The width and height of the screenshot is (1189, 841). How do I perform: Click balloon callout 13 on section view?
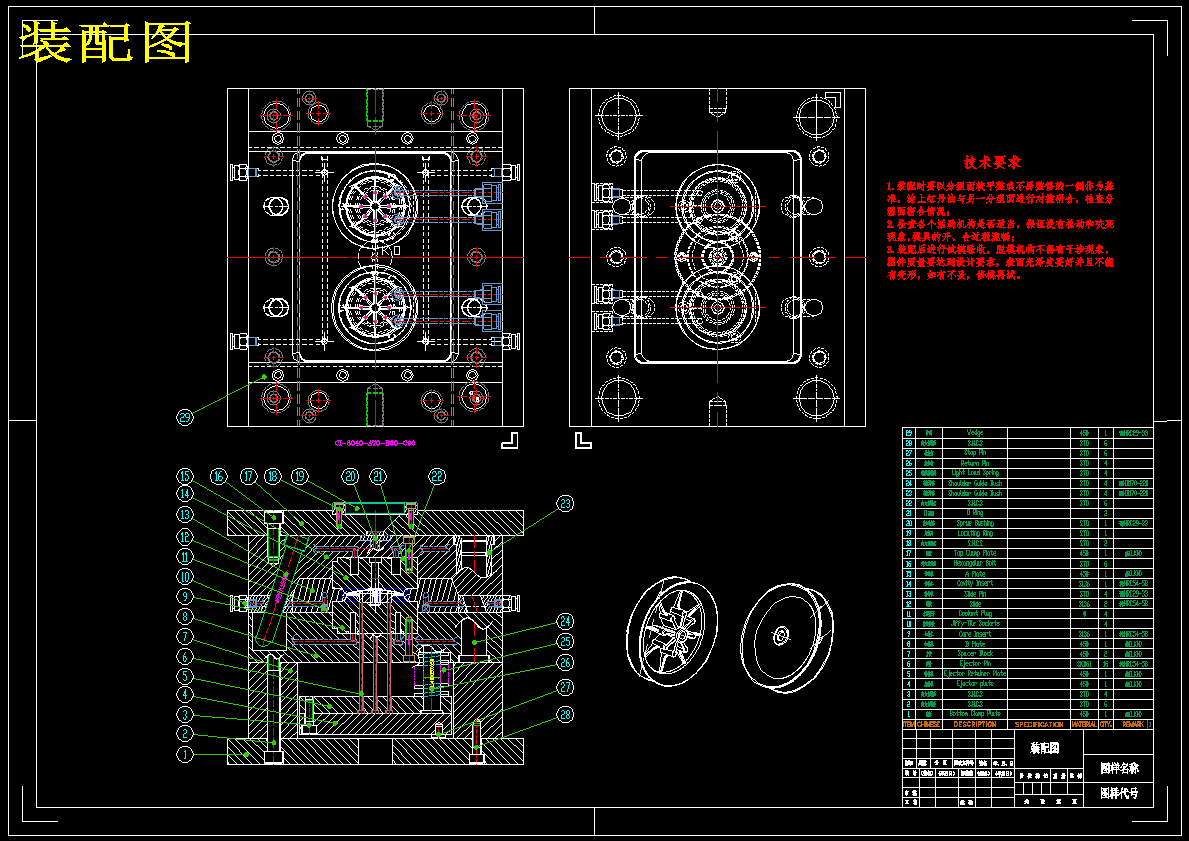point(185,515)
